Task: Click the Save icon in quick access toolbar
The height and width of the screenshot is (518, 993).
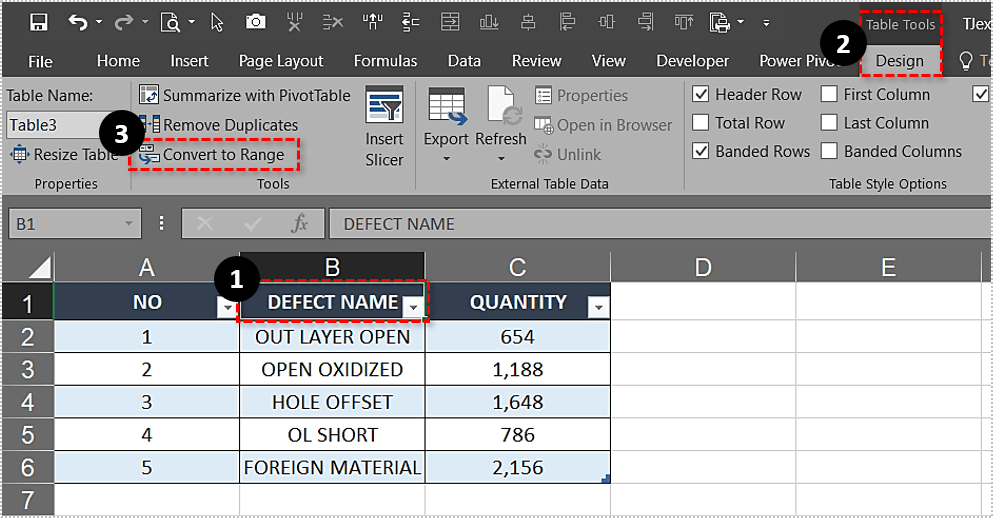Action: coord(39,22)
